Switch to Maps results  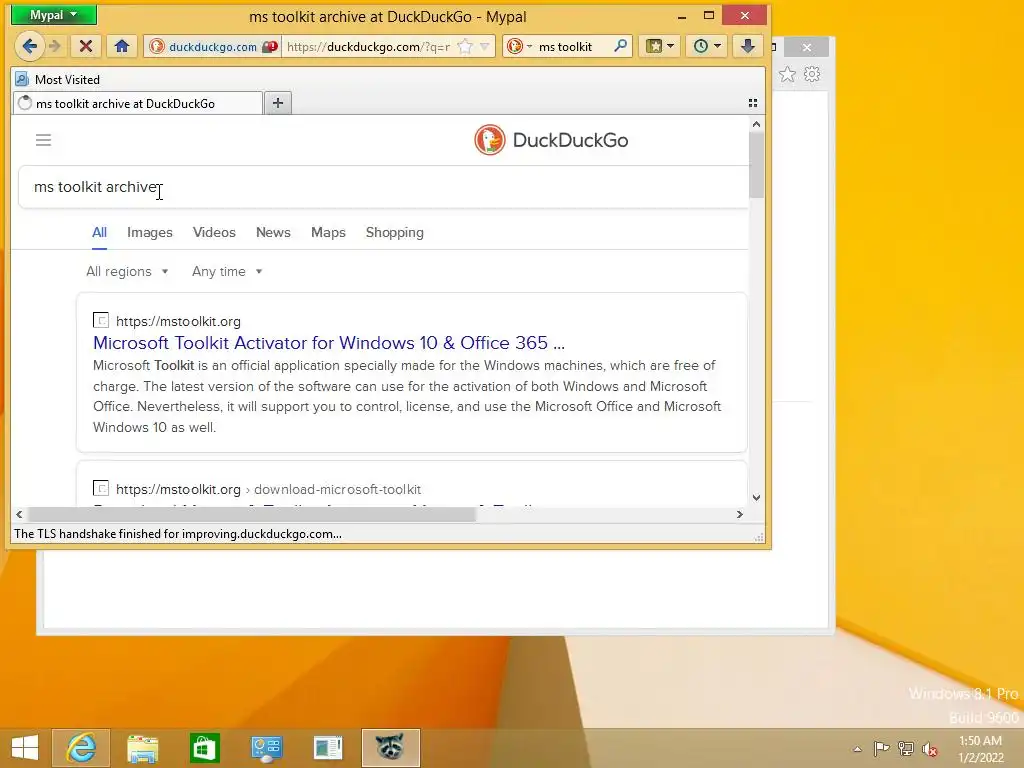328,232
